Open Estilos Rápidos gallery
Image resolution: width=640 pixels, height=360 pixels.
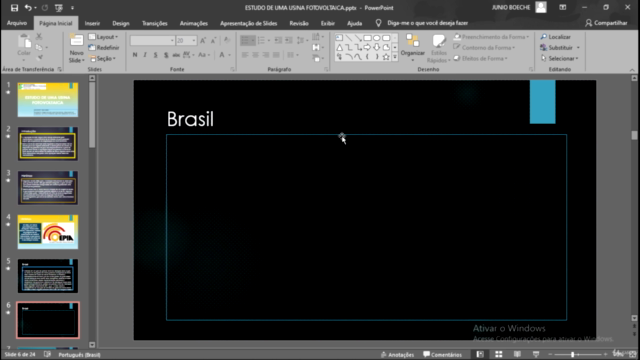click(439, 48)
